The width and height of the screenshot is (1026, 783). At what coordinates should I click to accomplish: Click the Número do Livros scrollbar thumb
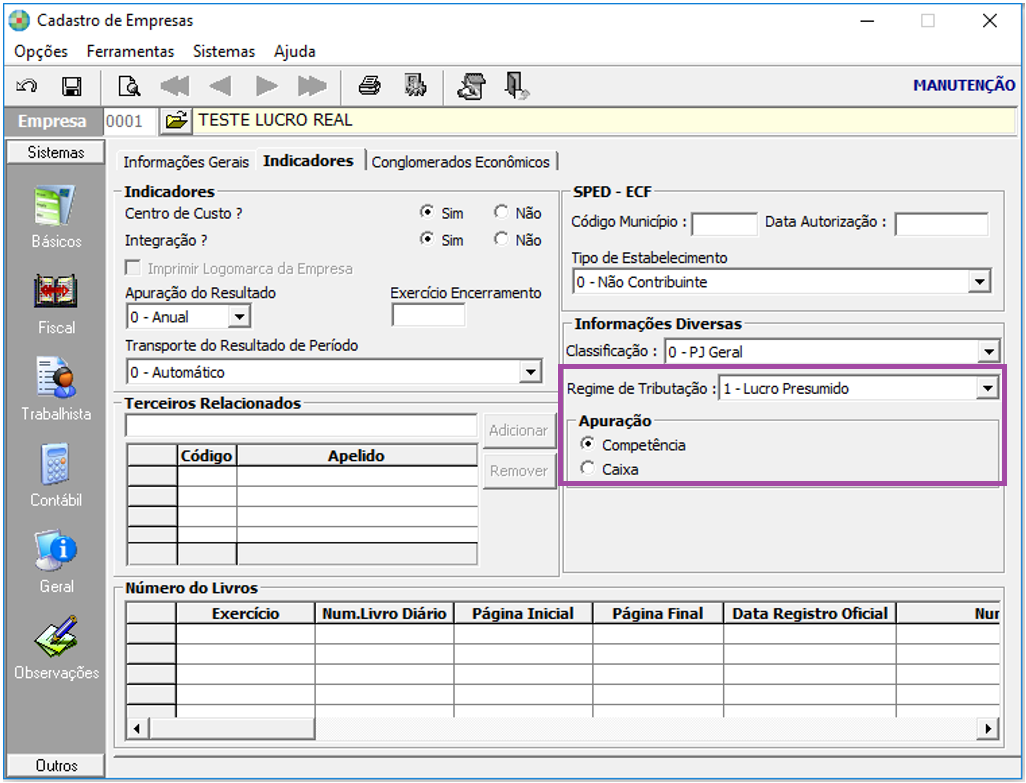pos(232,728)
